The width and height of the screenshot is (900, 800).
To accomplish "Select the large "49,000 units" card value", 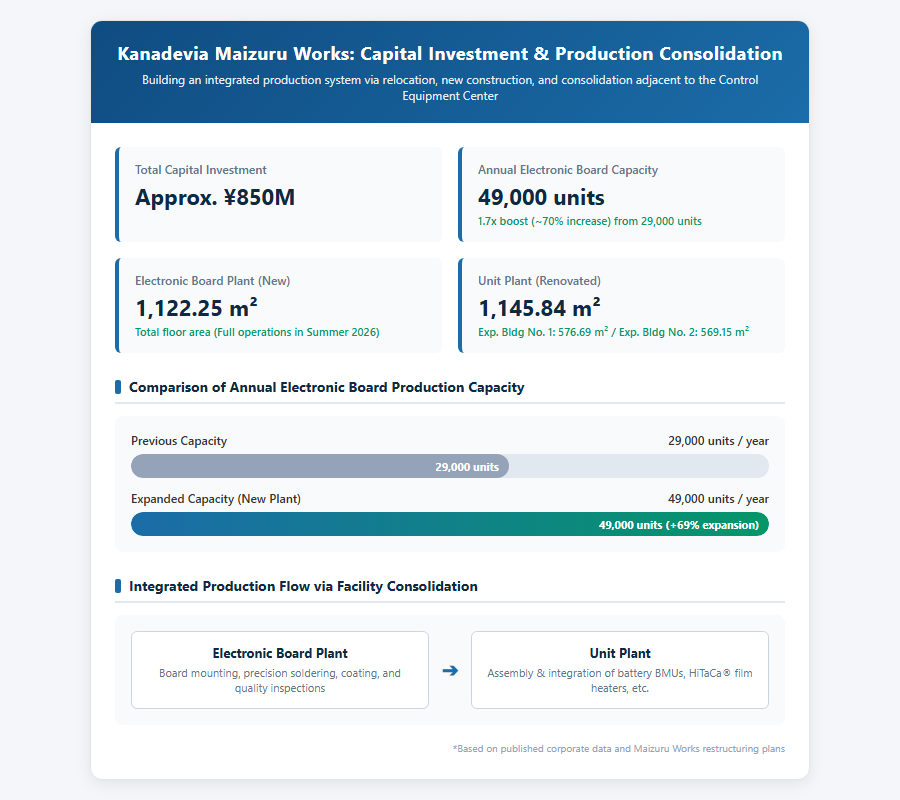I will [x=541, y=197].
